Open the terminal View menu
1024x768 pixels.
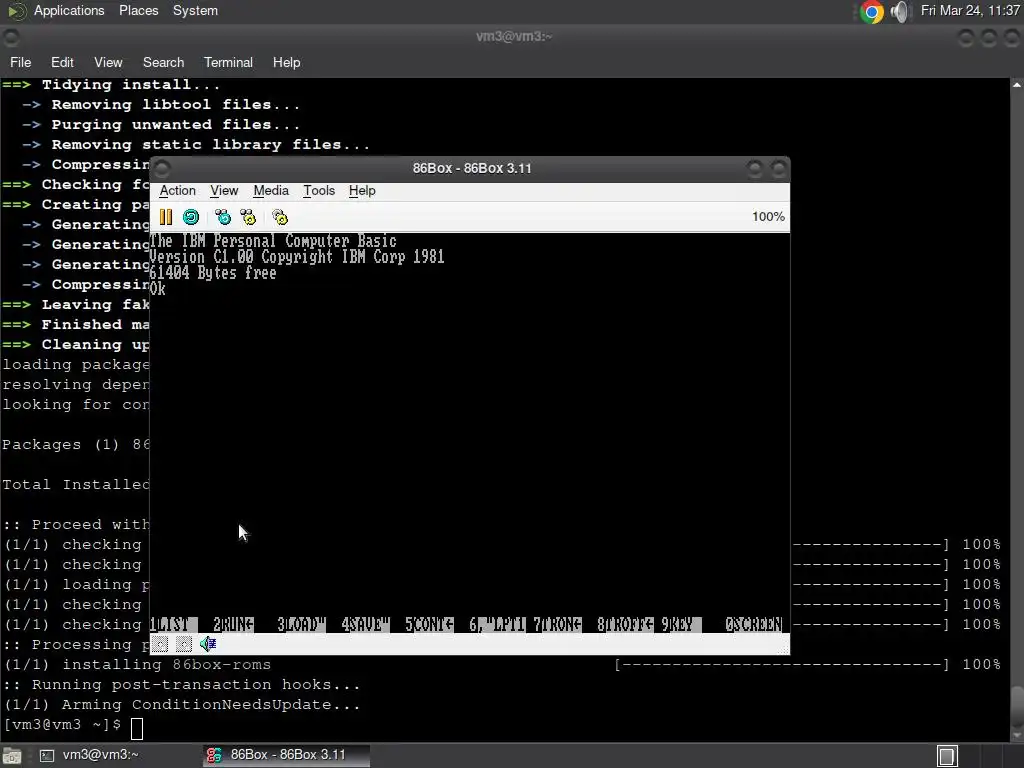tap(108, 63)
